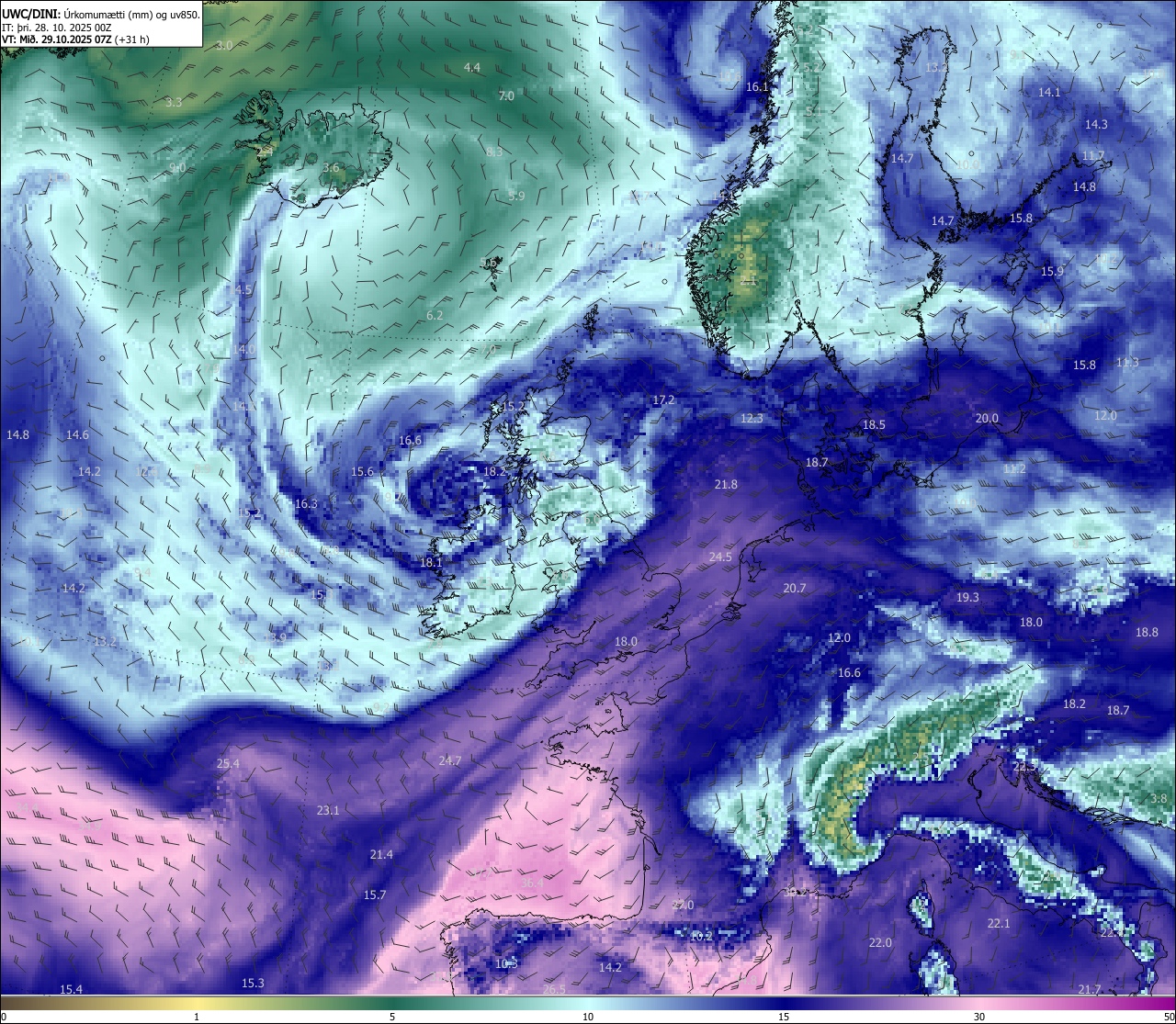This screenshot has width=1176, height=1024.
Task: Click the 15.4 value at the bottom-left corner
Action: click(x=71, y=990)
